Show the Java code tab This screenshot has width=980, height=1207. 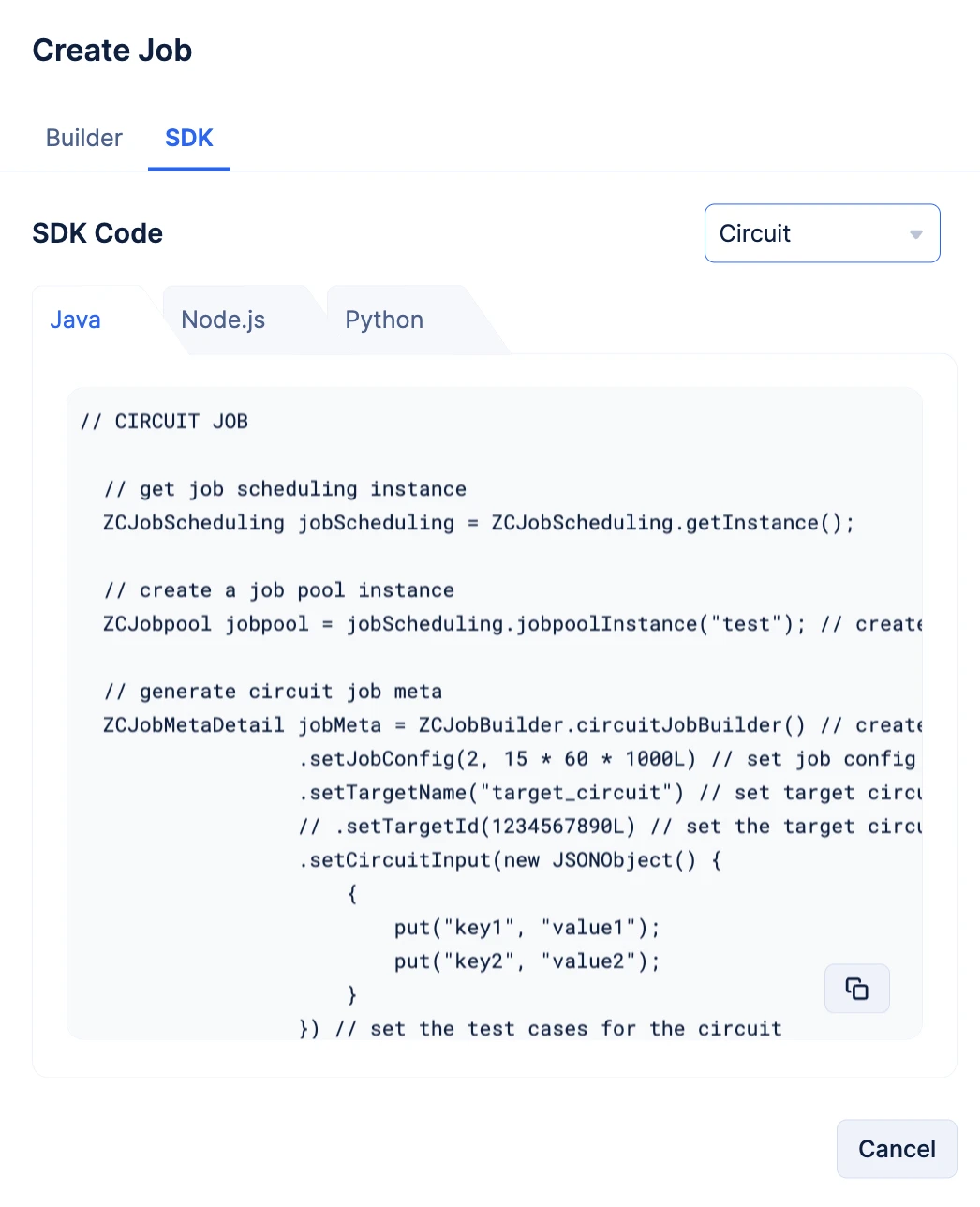pos(75,320)
